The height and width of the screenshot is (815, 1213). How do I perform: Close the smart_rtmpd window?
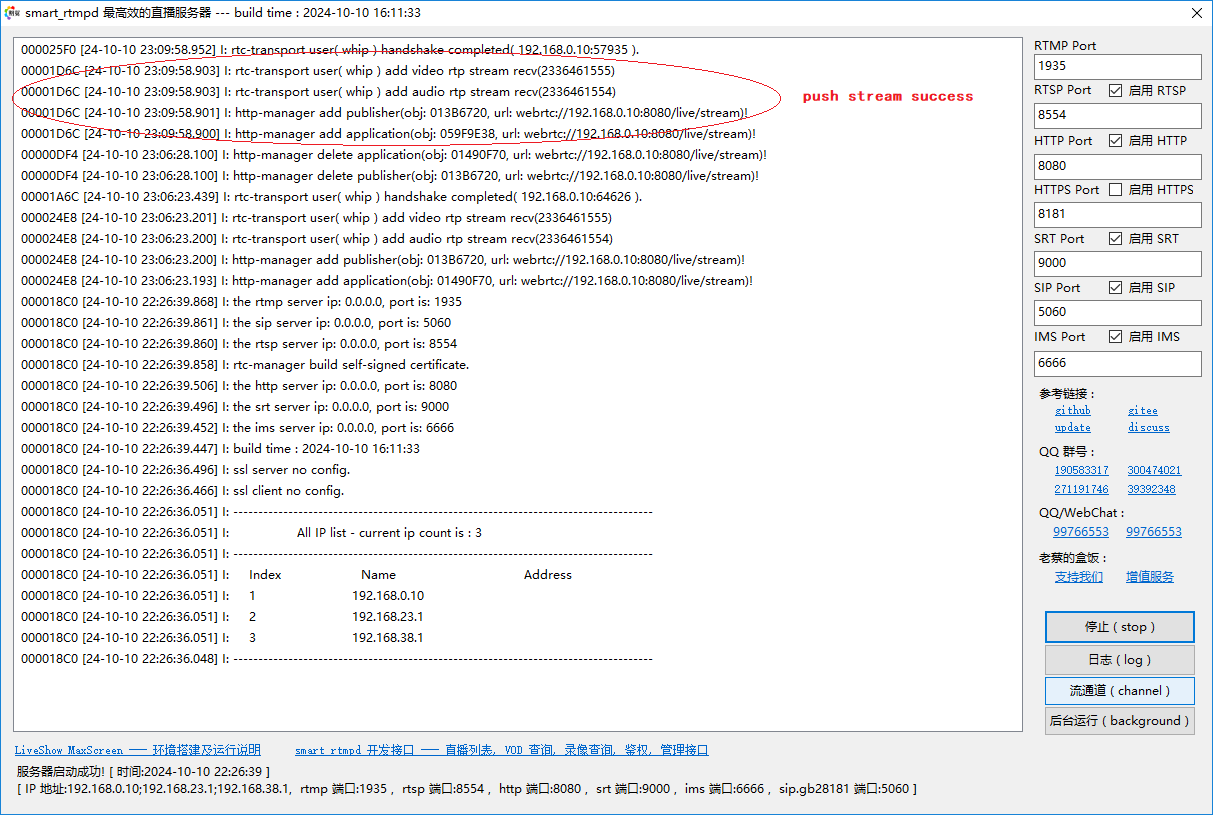pos(1196,13)
